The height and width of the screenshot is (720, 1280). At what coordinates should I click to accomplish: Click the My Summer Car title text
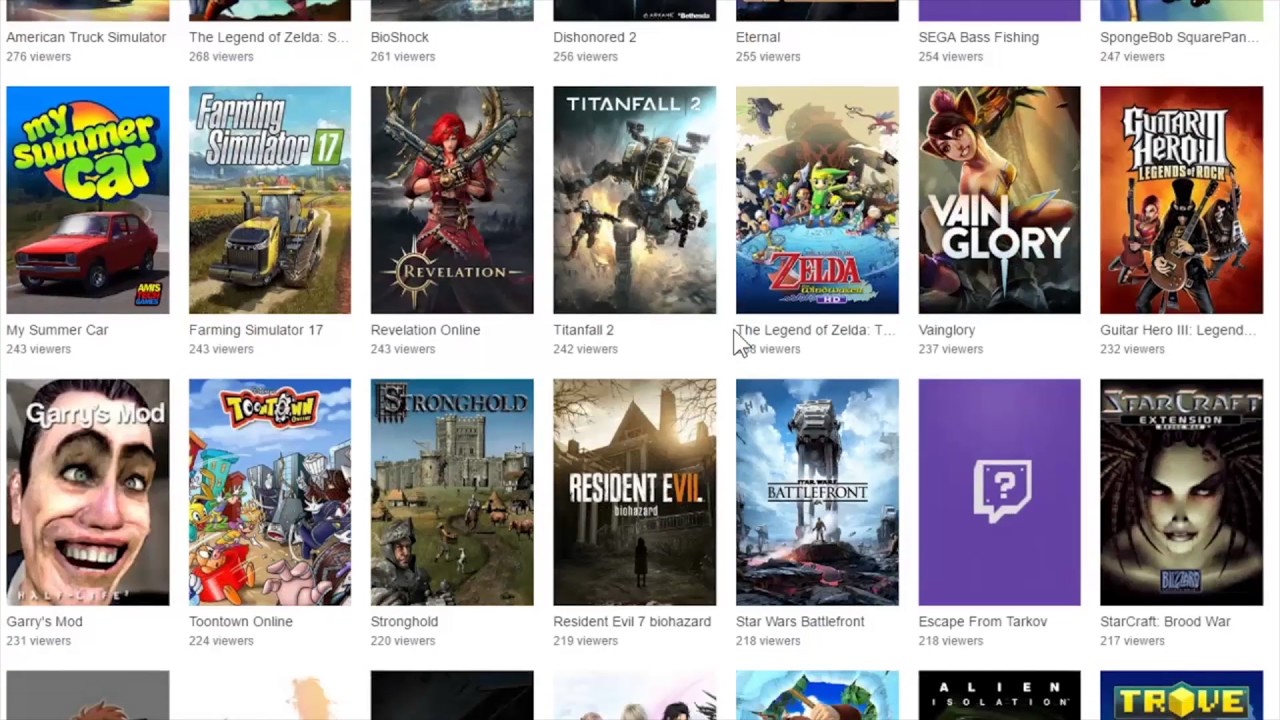pos(57,330)
